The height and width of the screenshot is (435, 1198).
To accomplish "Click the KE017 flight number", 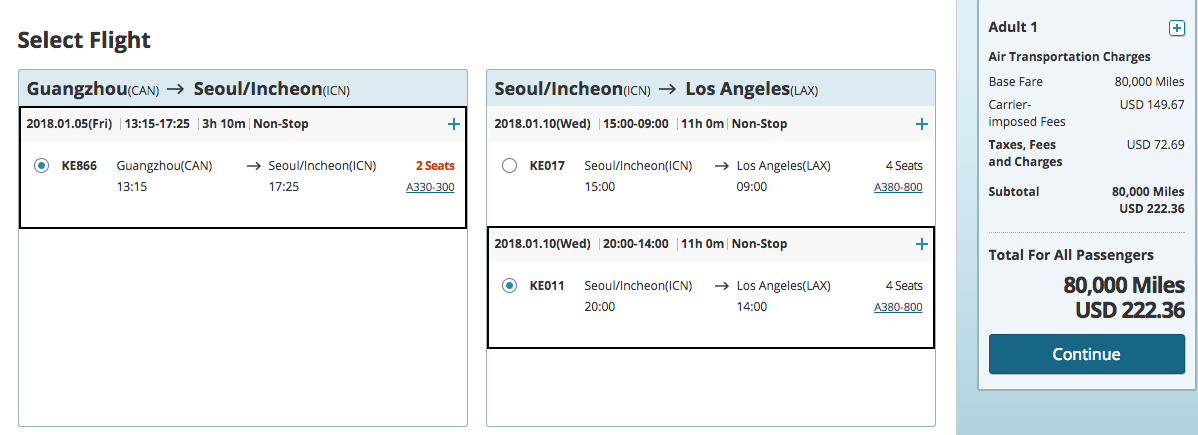I will [x=547, y=166].
